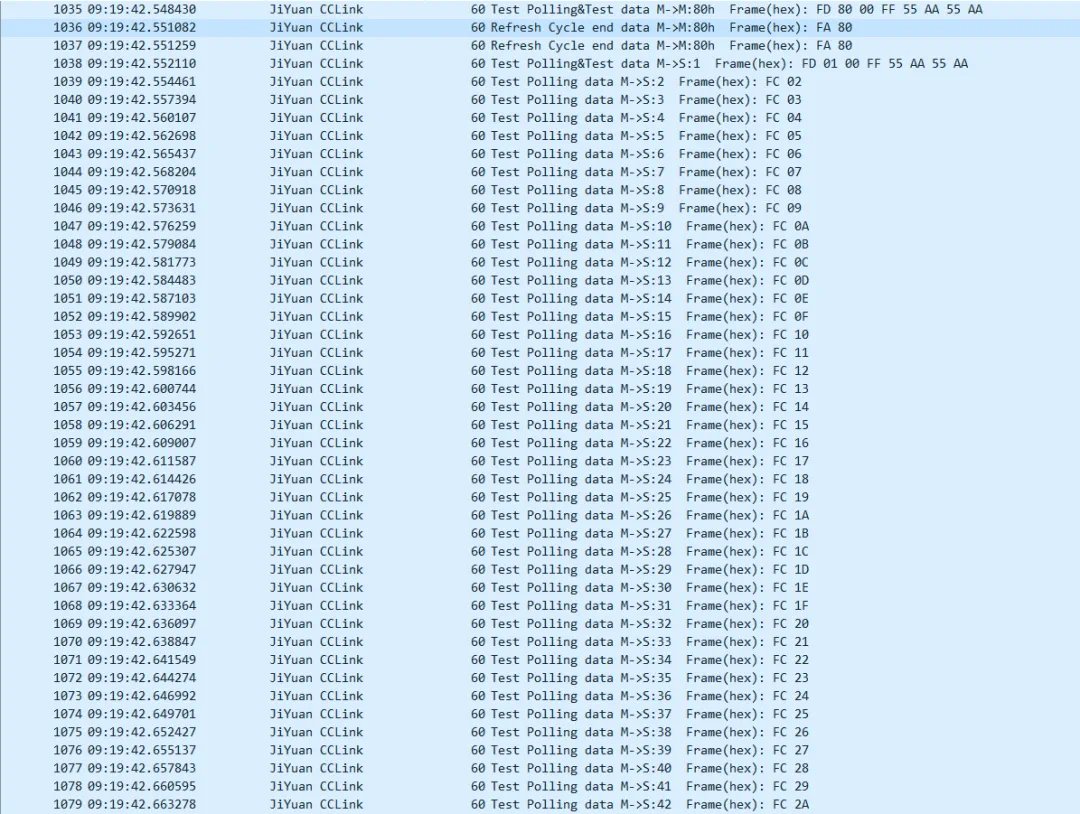Click timestamp 09:19:42.557394
The image size is (1080, 814).
(141, 100)
